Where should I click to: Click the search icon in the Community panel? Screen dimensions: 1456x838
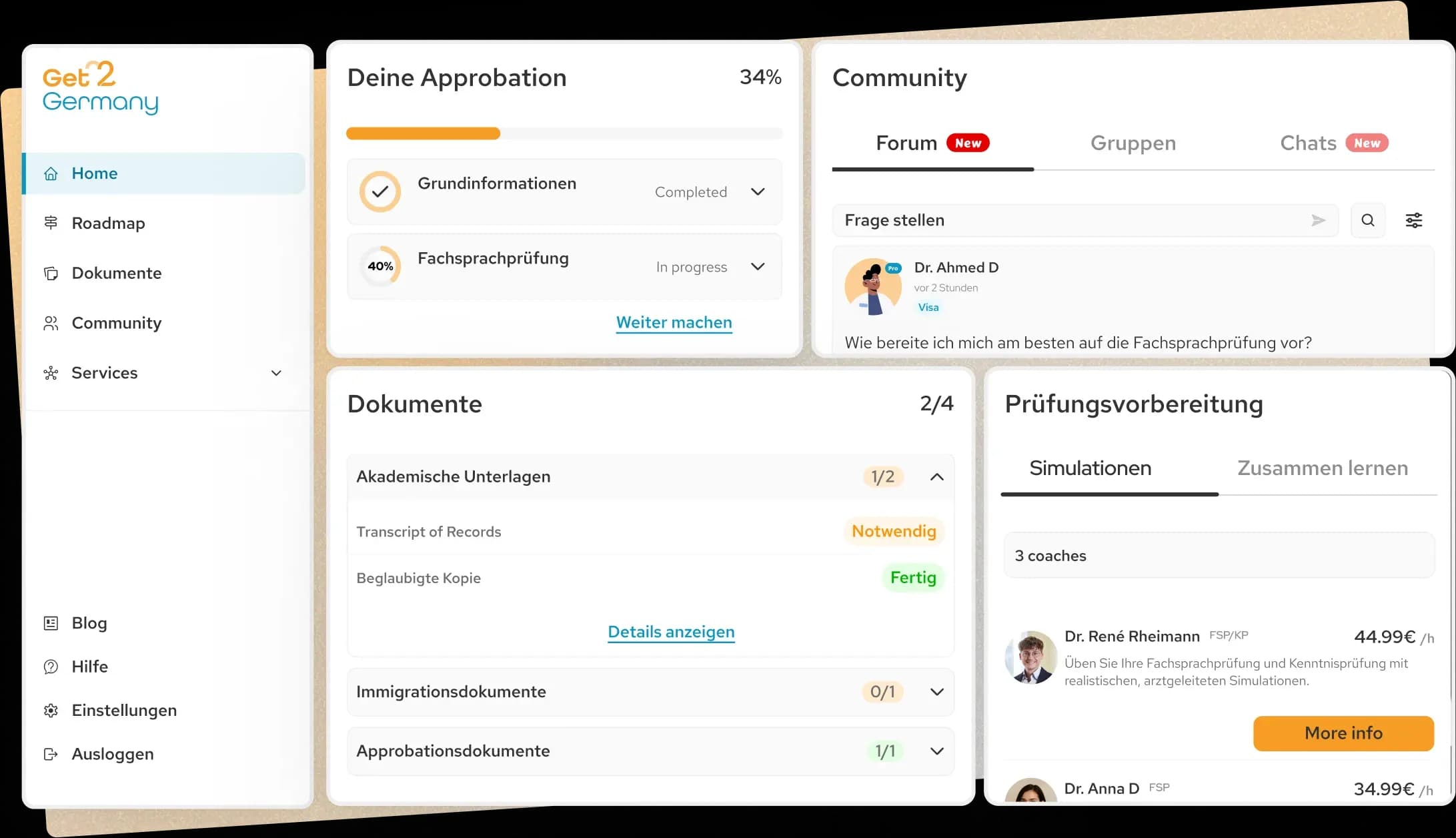click(x=1367, y=220)
